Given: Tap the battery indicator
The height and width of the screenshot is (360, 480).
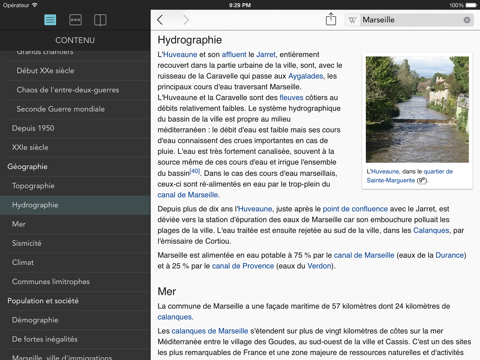Looking at the screenshot, I should click(471, 5).
